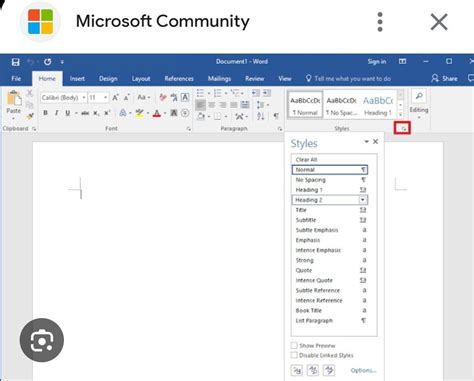Click the Ribbon Display Options icon
The height and width of the screenshot is (381, 474).
coord(403,62)
